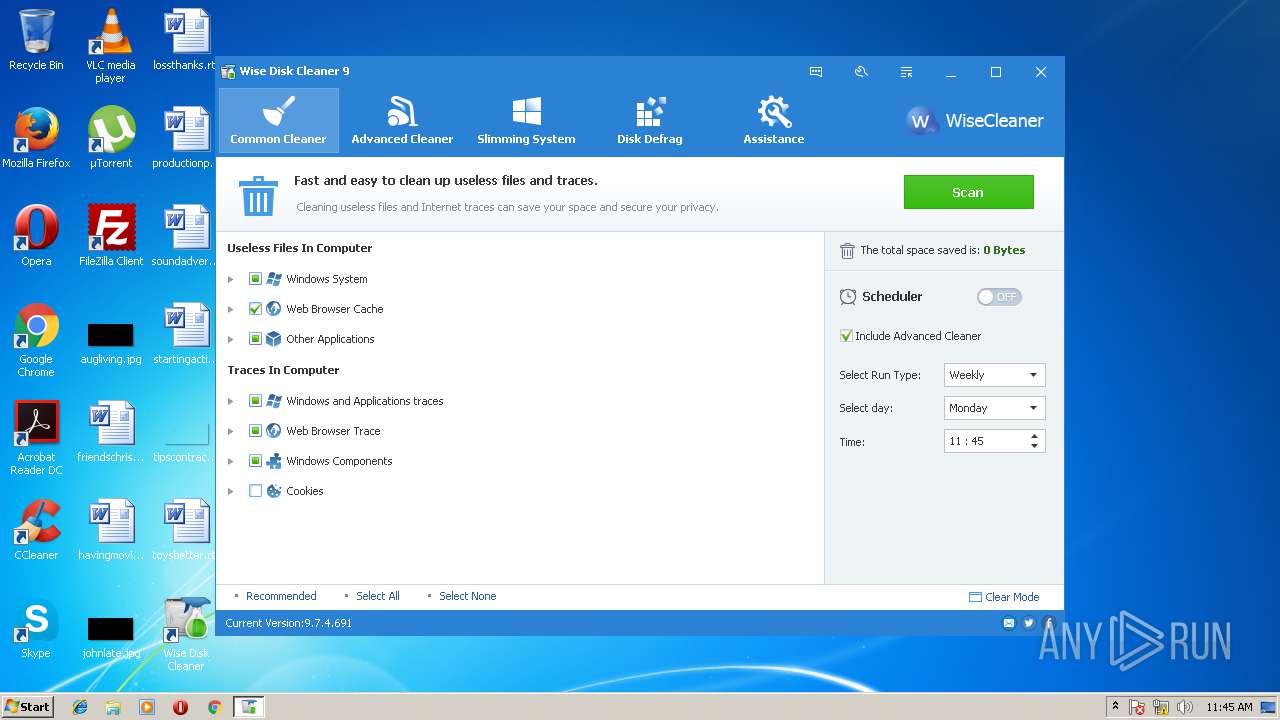The width and height of the screenshot is (1280, 720).
Task: Turn on the Scheduler switch
Action: point(999,297)
